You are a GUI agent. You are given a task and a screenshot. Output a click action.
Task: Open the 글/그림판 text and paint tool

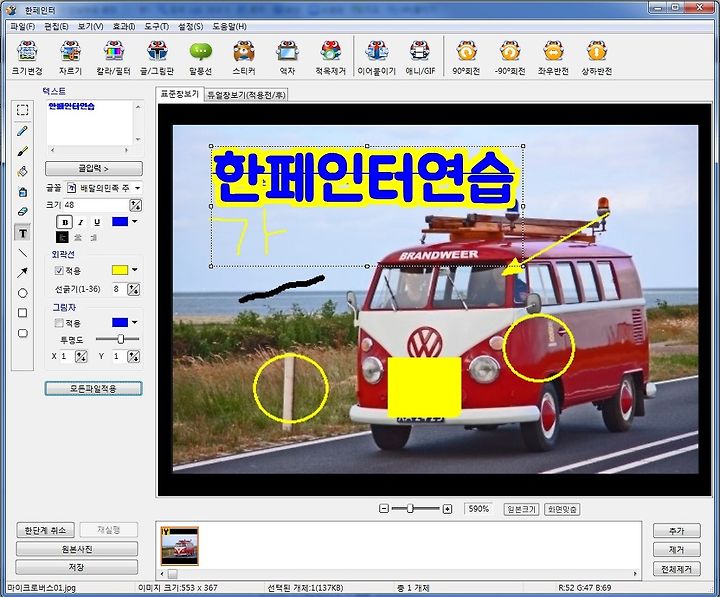click(x=157, y=57)
